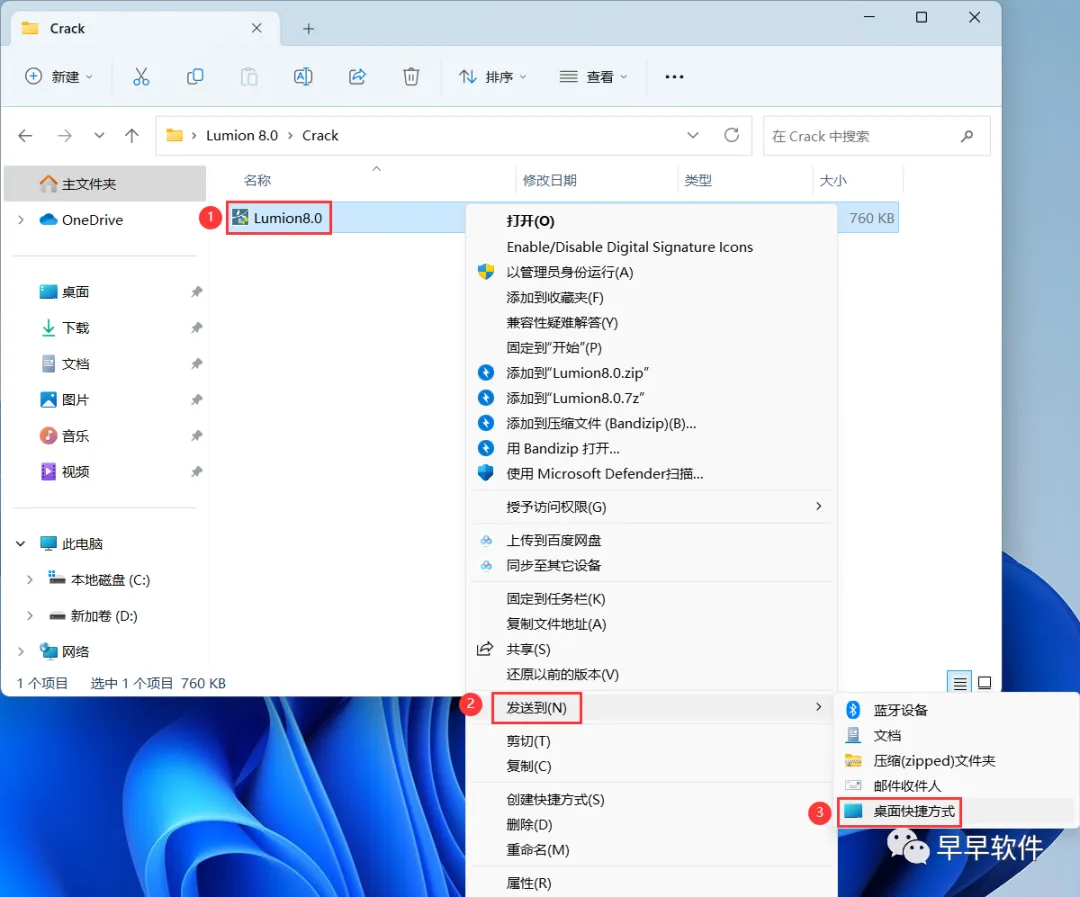Collapse the 此电脑 tree node
Viewport: 1080px width, 897px height.
[x=21, y=544]
